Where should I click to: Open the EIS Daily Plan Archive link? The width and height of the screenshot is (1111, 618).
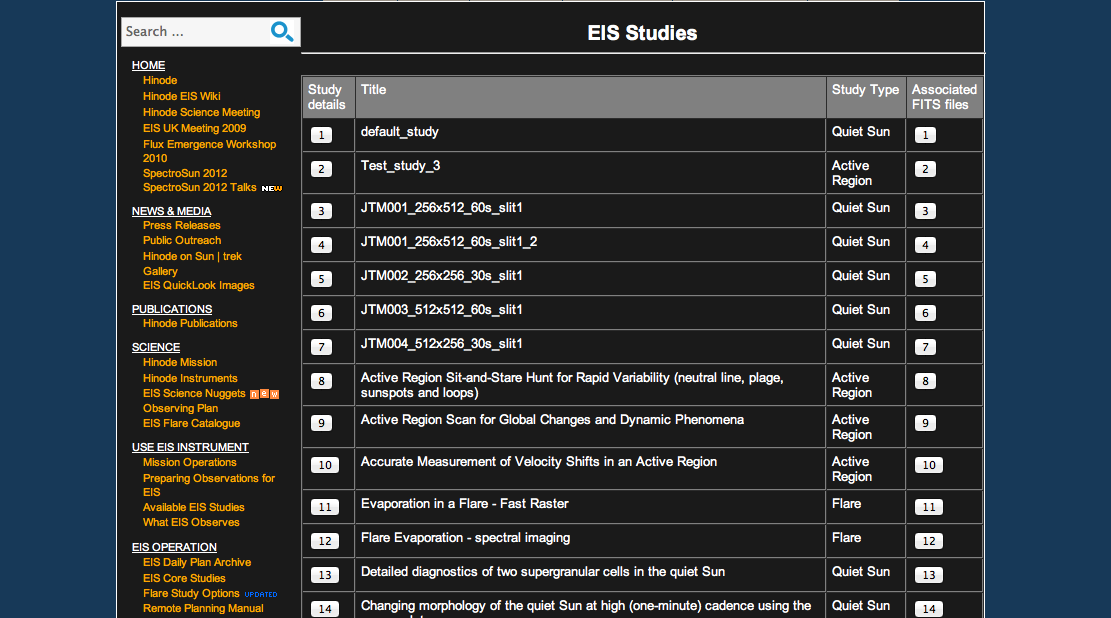click(x=196, y=562)
